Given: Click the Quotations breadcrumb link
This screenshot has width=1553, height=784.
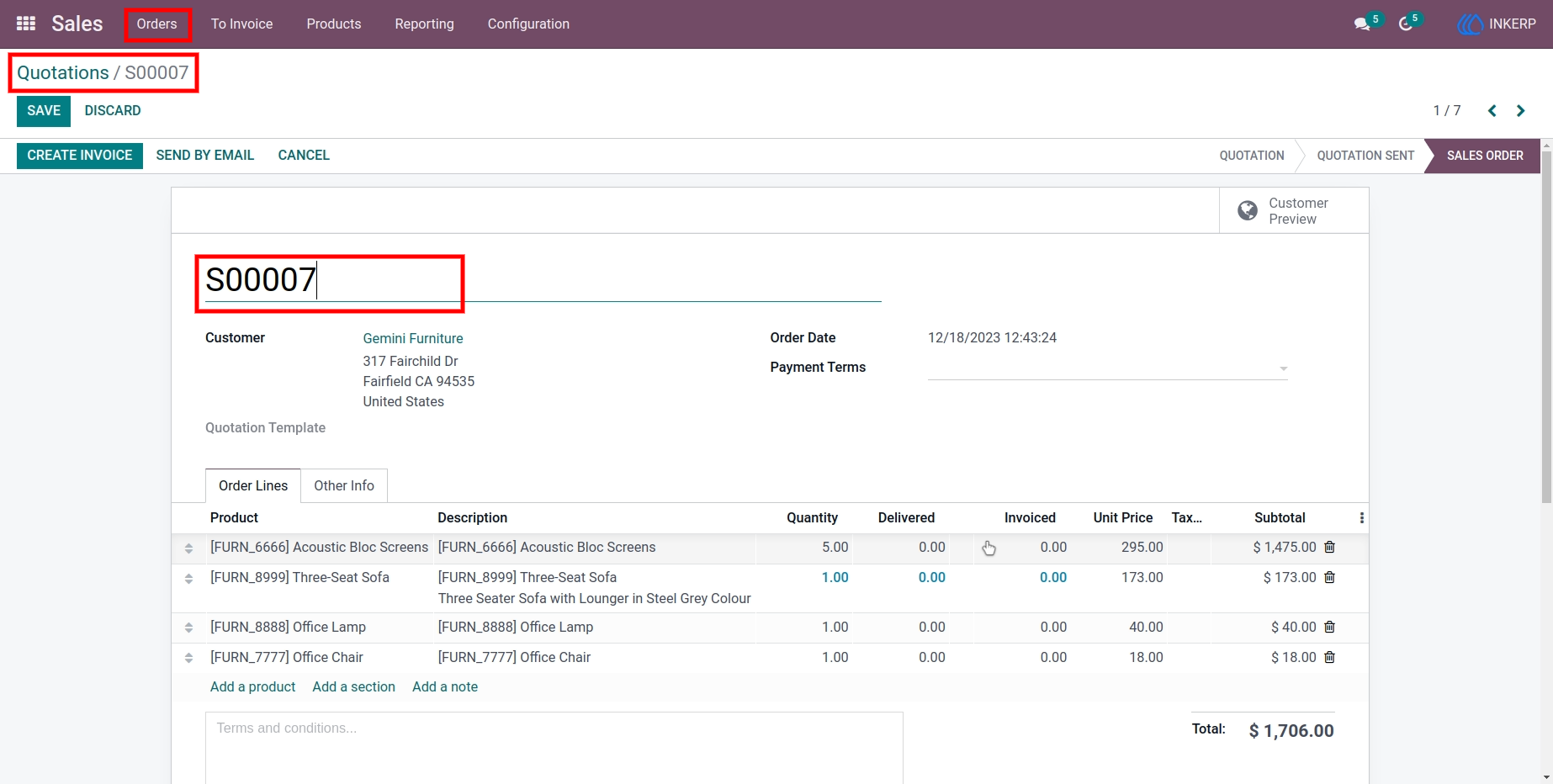Looking at the screenshot, I should tap(63, 73).
